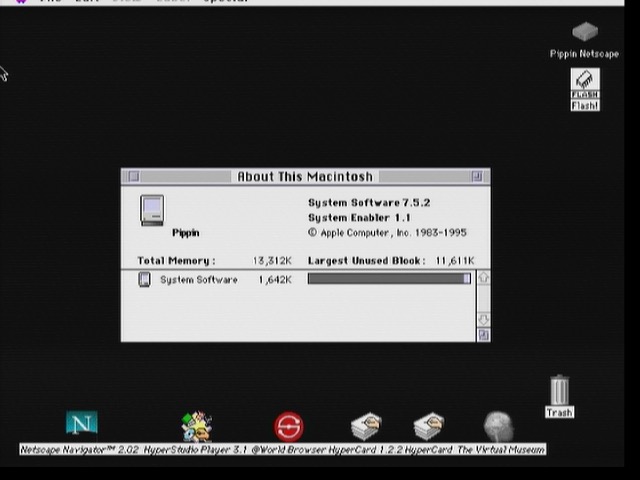Launch Netscape Navigator from its N icon

click(x=82, y=423)
